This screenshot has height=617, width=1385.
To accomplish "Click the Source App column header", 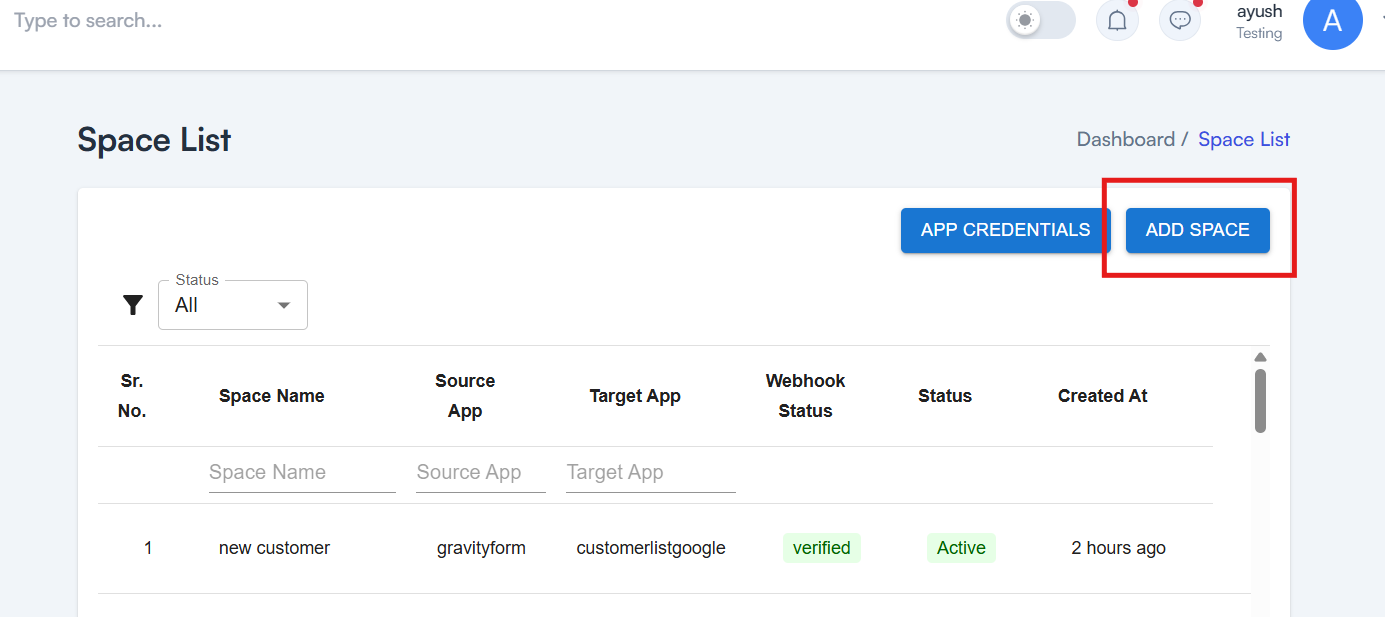I will [x=465, y=396].
